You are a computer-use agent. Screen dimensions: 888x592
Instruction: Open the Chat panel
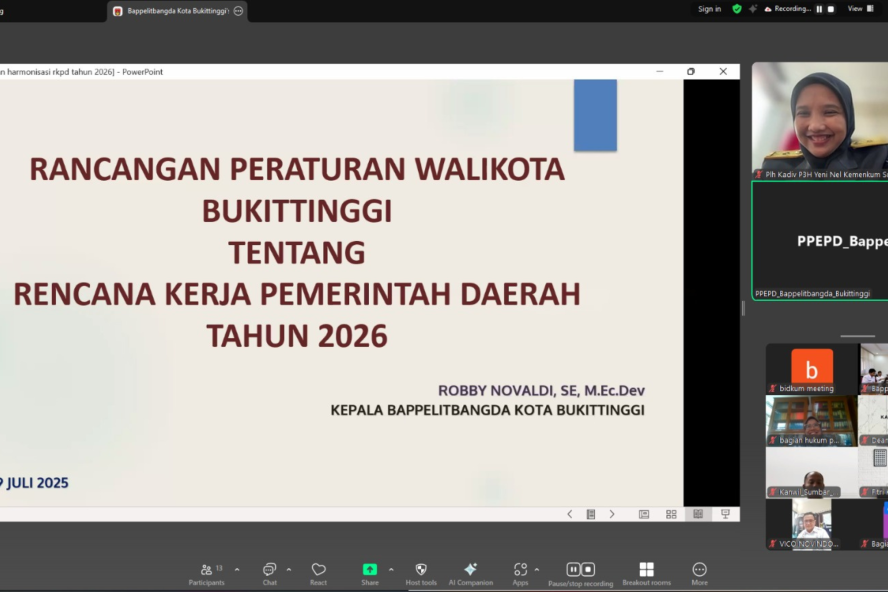[x=270, y=573]
